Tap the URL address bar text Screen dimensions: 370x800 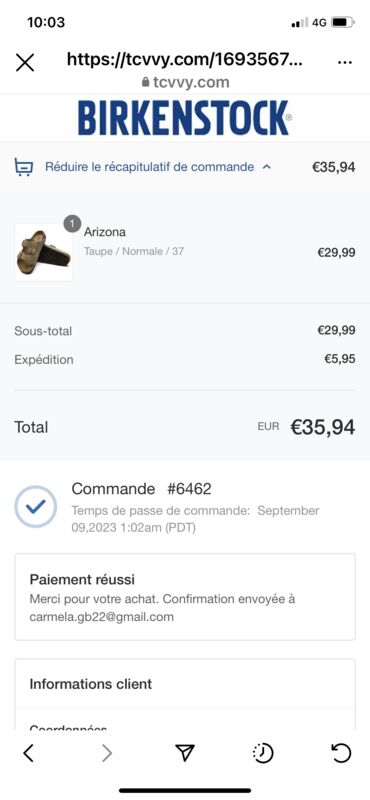[x=185, y=61]
